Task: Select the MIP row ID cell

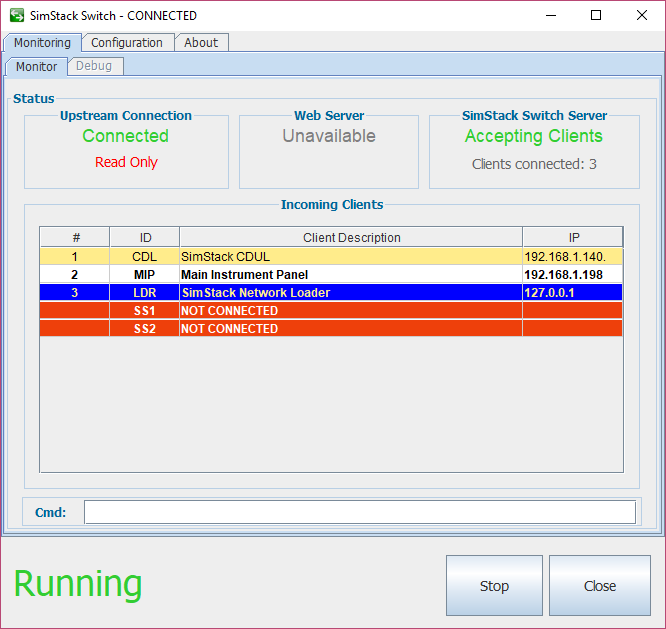Action: (144, 275)
